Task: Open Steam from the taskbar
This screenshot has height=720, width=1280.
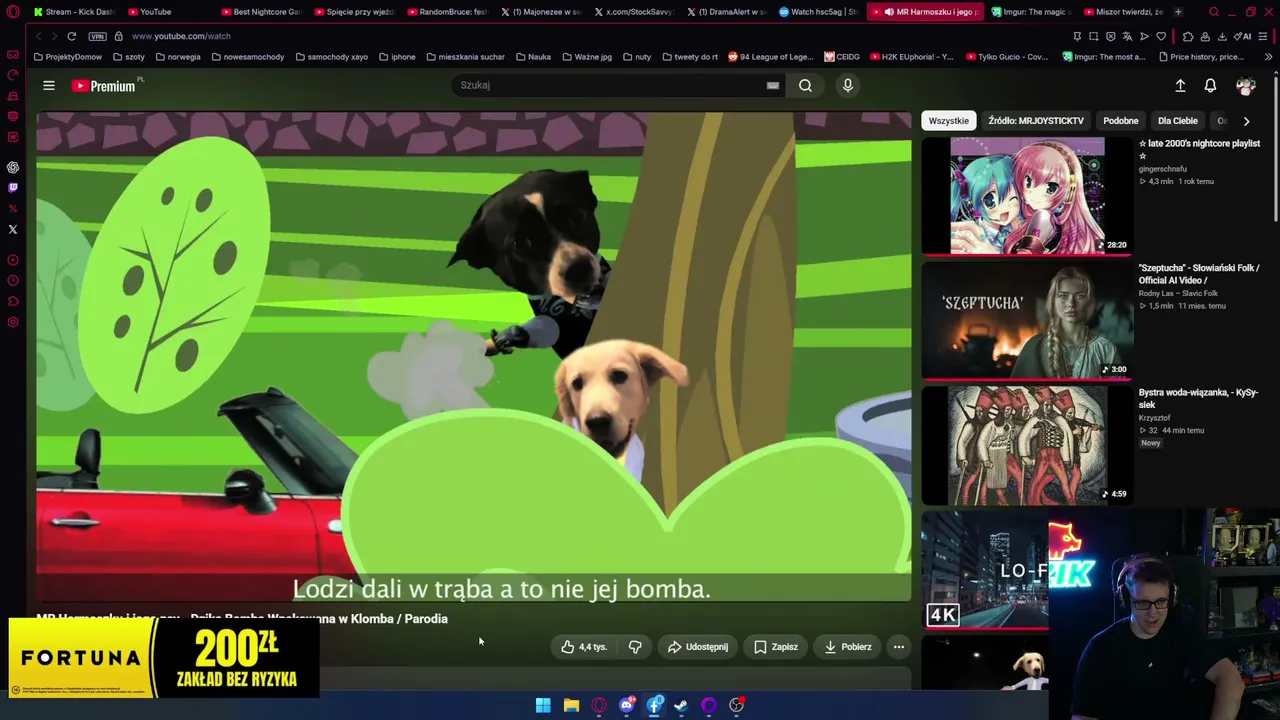Action: pyautogui.click(x=681, y=705)
